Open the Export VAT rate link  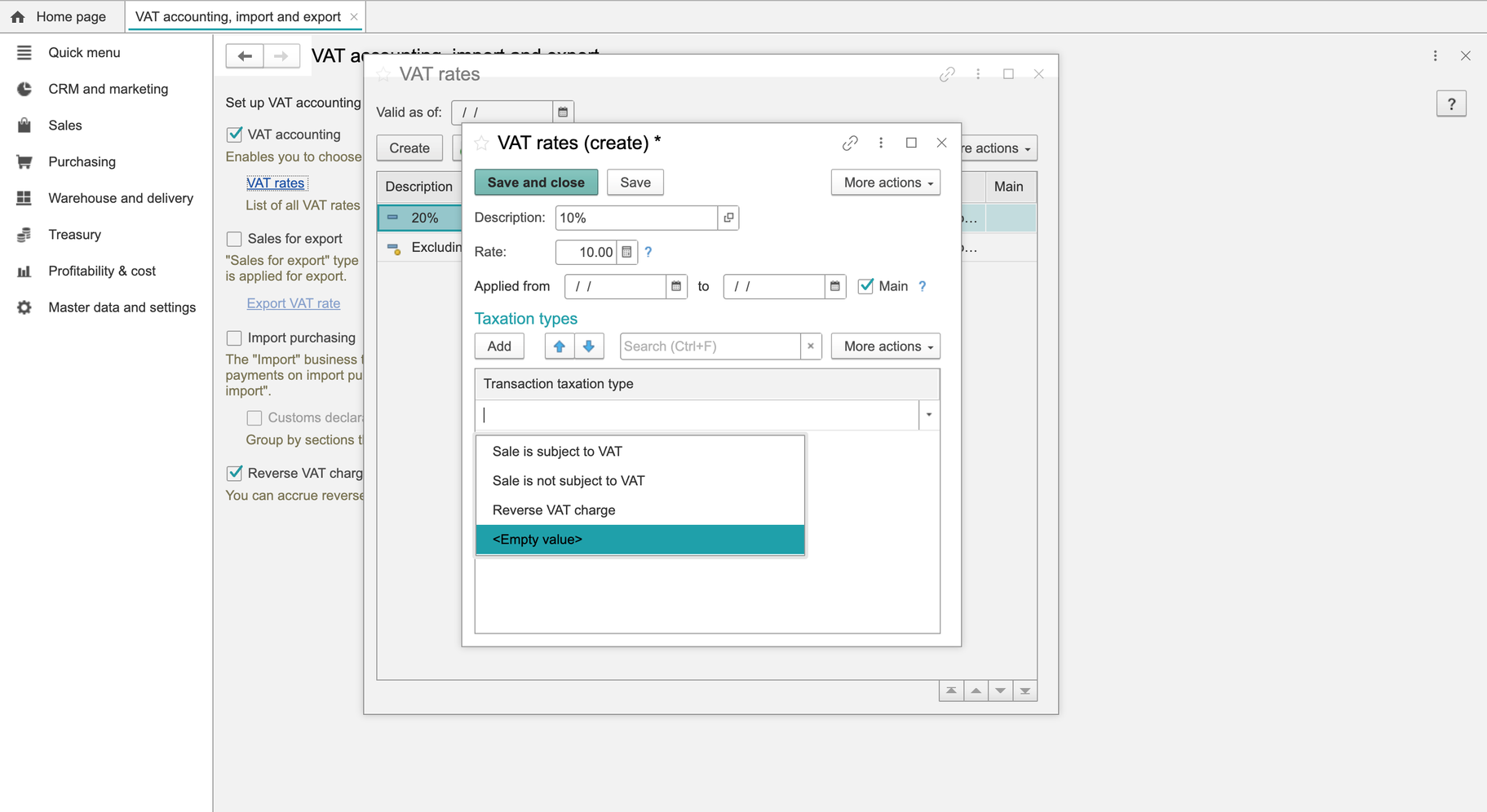point(294,303)
